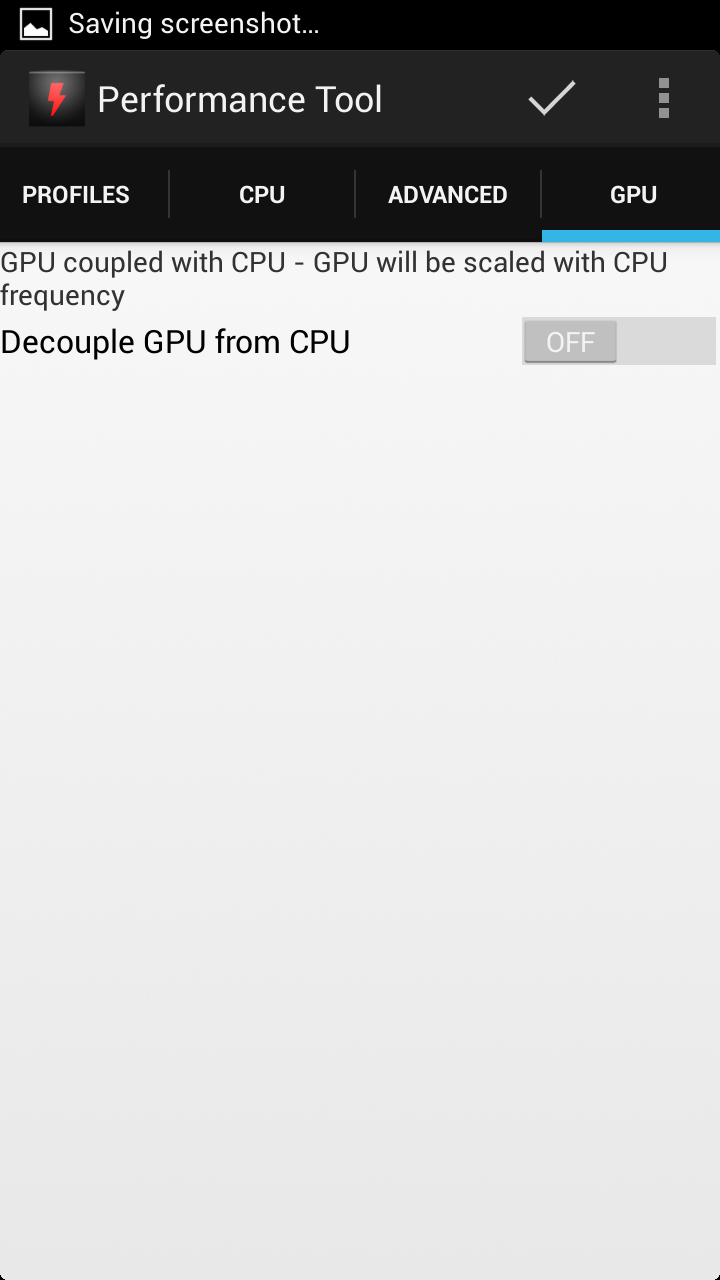The height and width of the screenshot is (1280, 720).
Task: Open the three-dot overflow menu
Action: pyautogui.click(x=663, y=98)
